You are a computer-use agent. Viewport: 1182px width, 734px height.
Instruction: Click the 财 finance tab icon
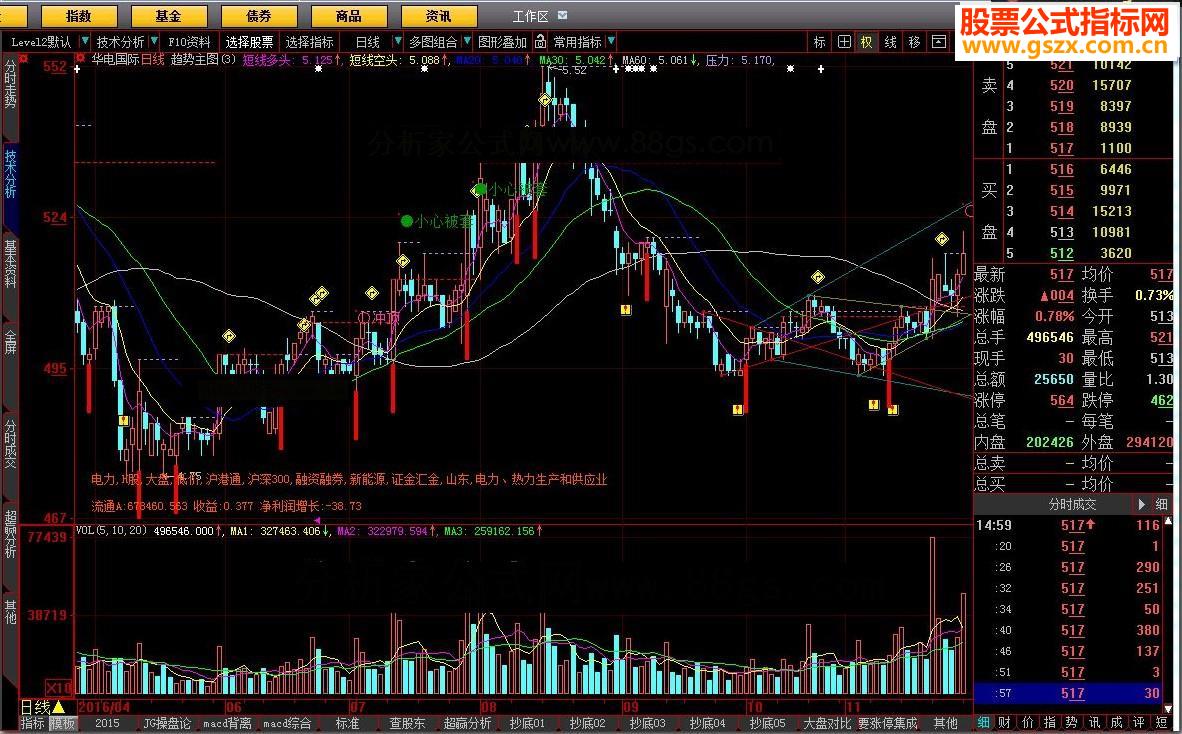pyautogui.click(x=1005, y=723)
